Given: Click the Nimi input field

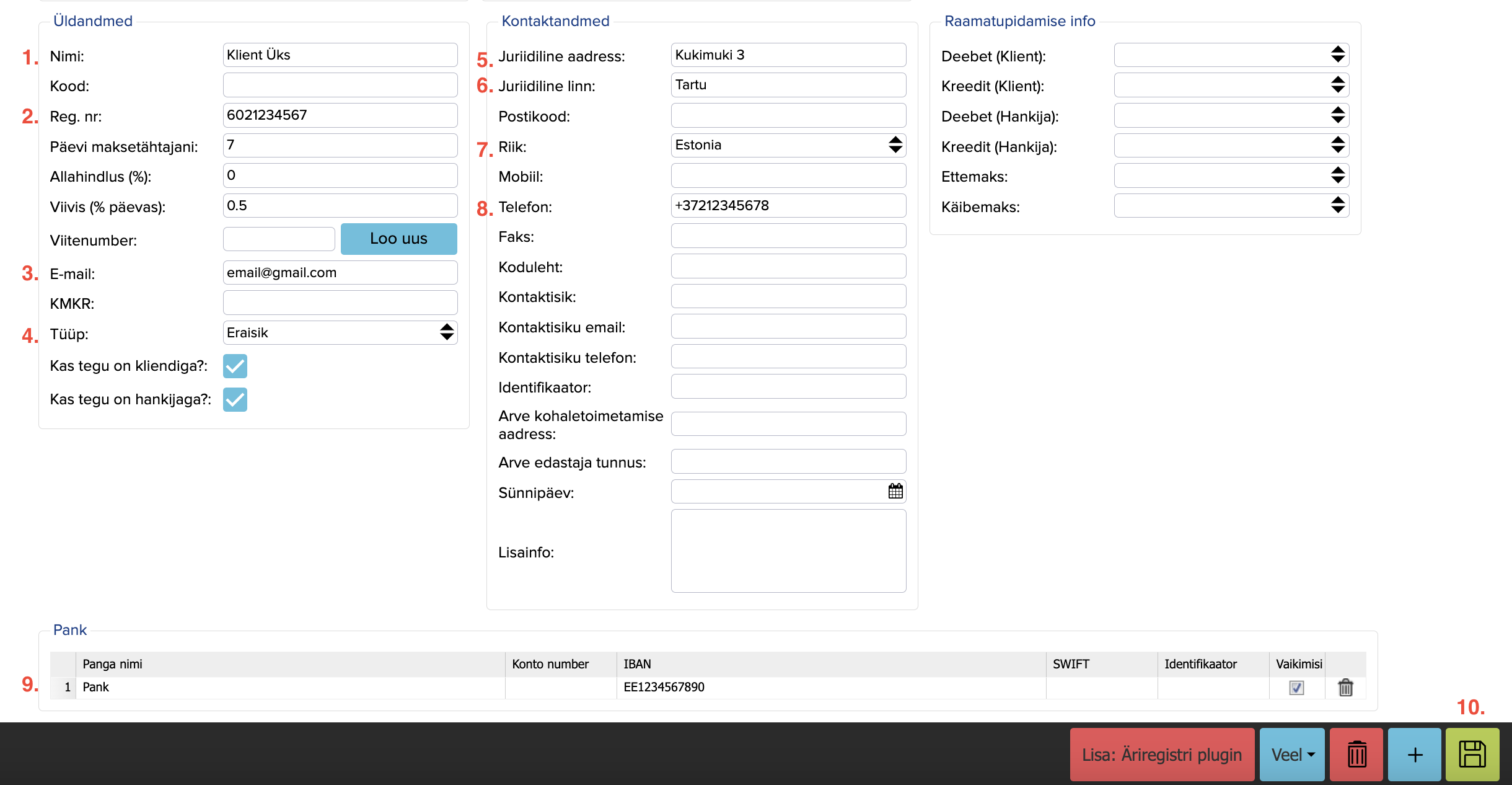Looking at the screenshot, I should 340,55.
